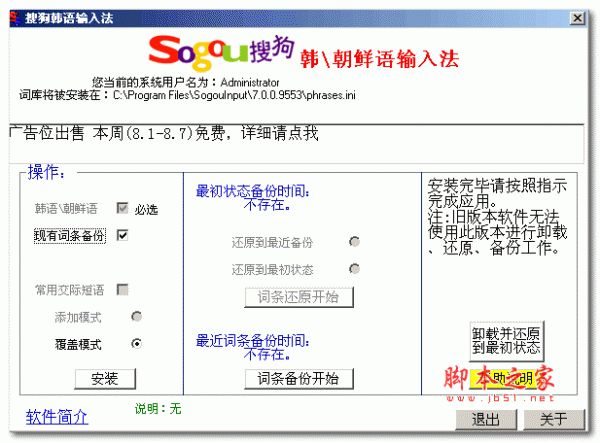This screenshot has width=600, height=443.
Task: Click the 安装 button
Action: [x=105, y=379]
